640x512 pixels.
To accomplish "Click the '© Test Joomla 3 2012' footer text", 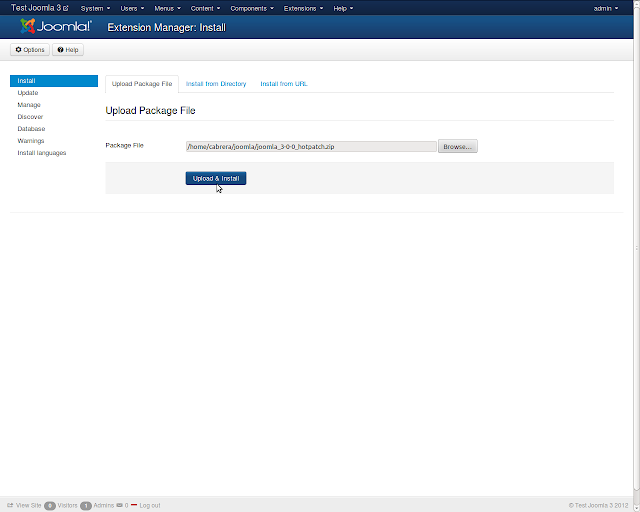I will pyautogui.click(x=598, y=505).
